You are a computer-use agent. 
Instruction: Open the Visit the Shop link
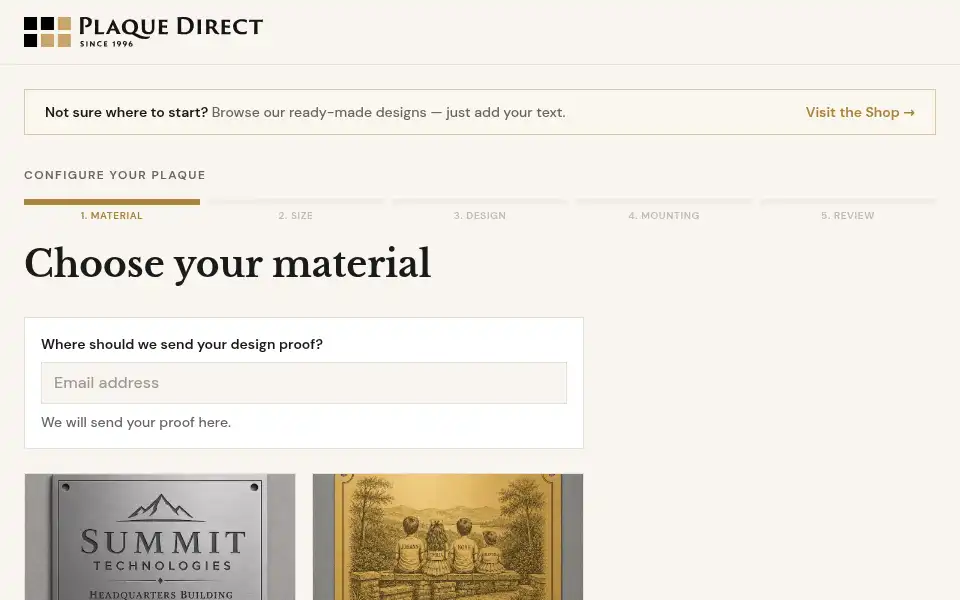[x=860, y=113]
